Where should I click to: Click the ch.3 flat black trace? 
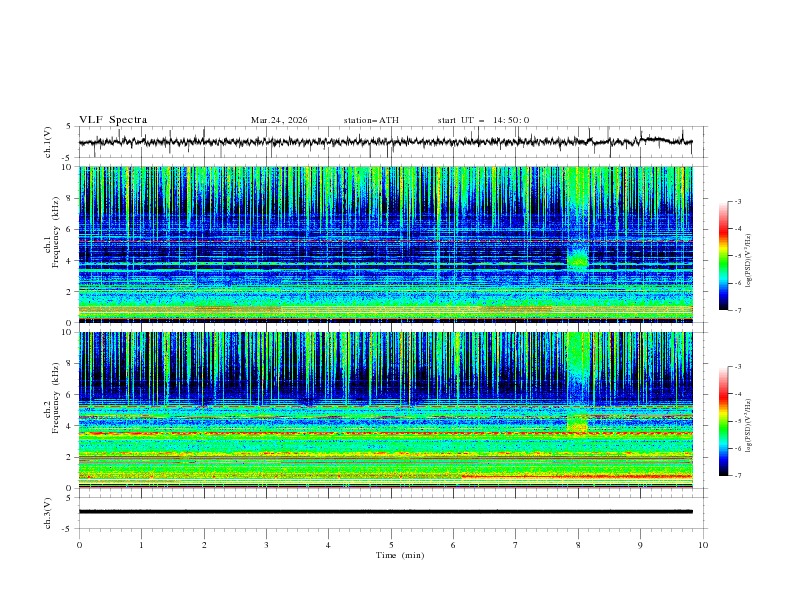pos(385,512)
